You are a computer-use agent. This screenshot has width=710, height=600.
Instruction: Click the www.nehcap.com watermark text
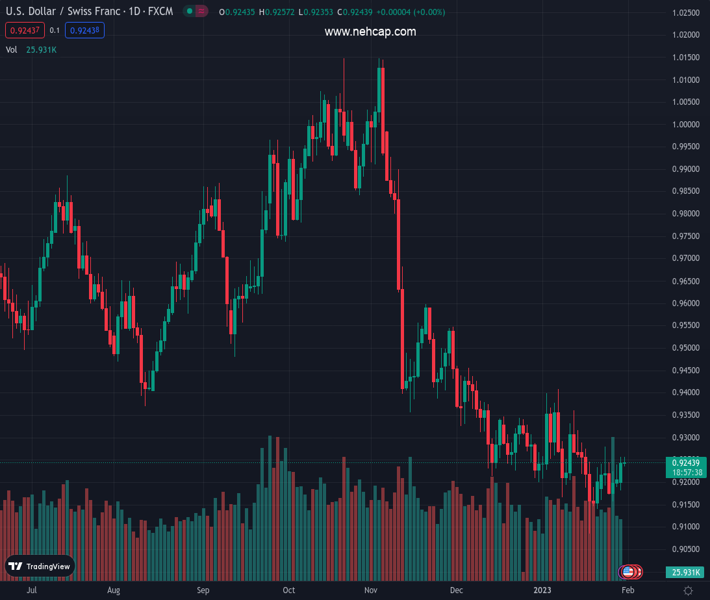tap(370, 32)
